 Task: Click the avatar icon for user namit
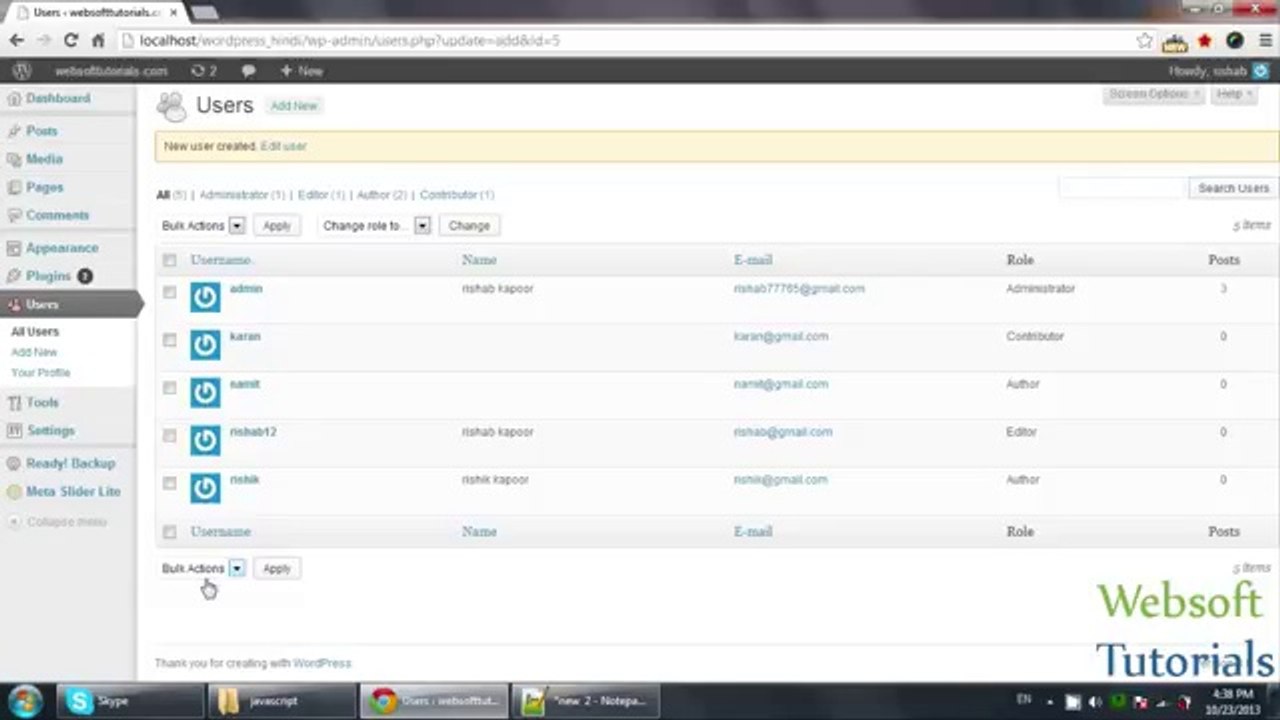tap(205, 392)
